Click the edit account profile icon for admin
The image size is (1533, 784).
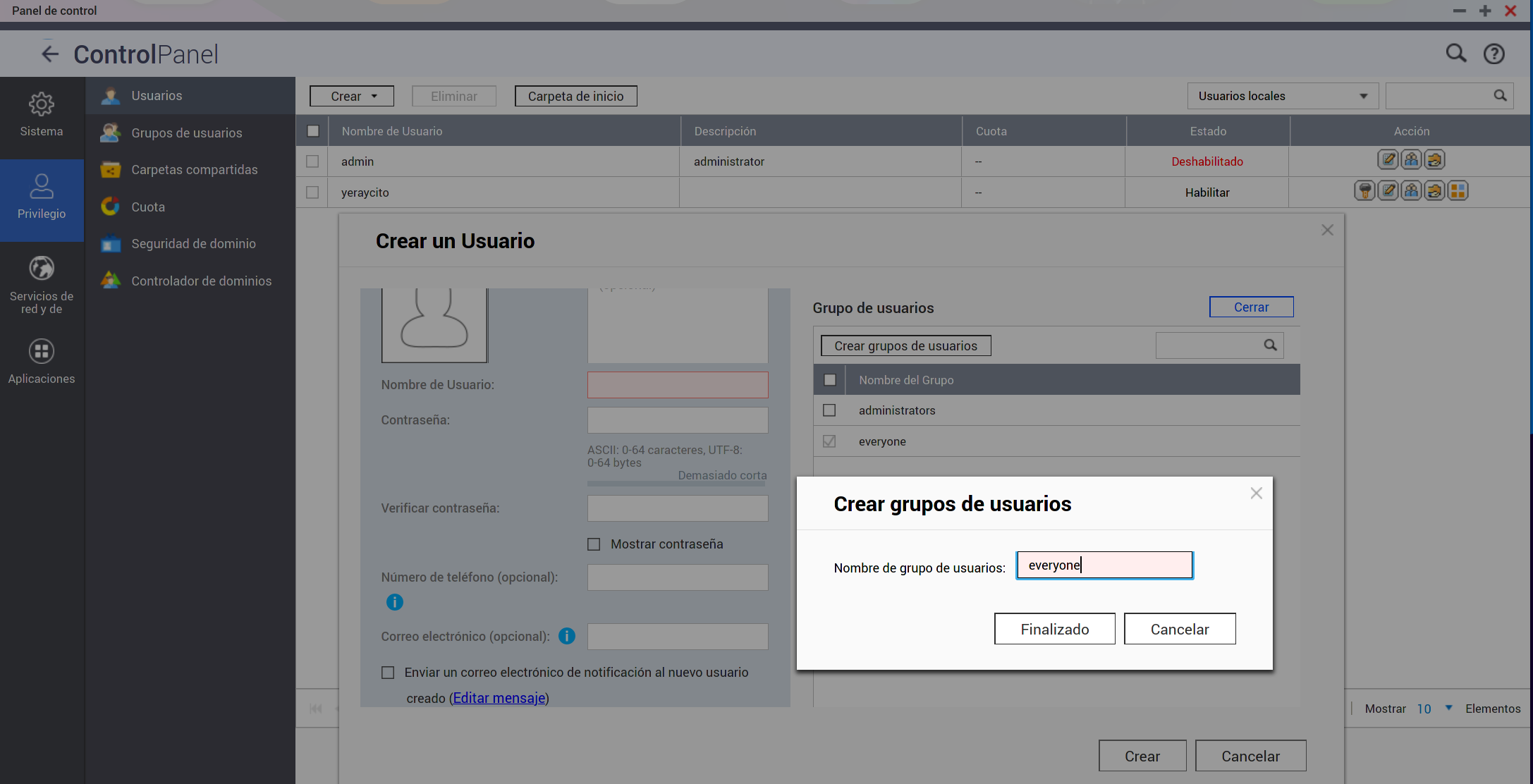1388,160
